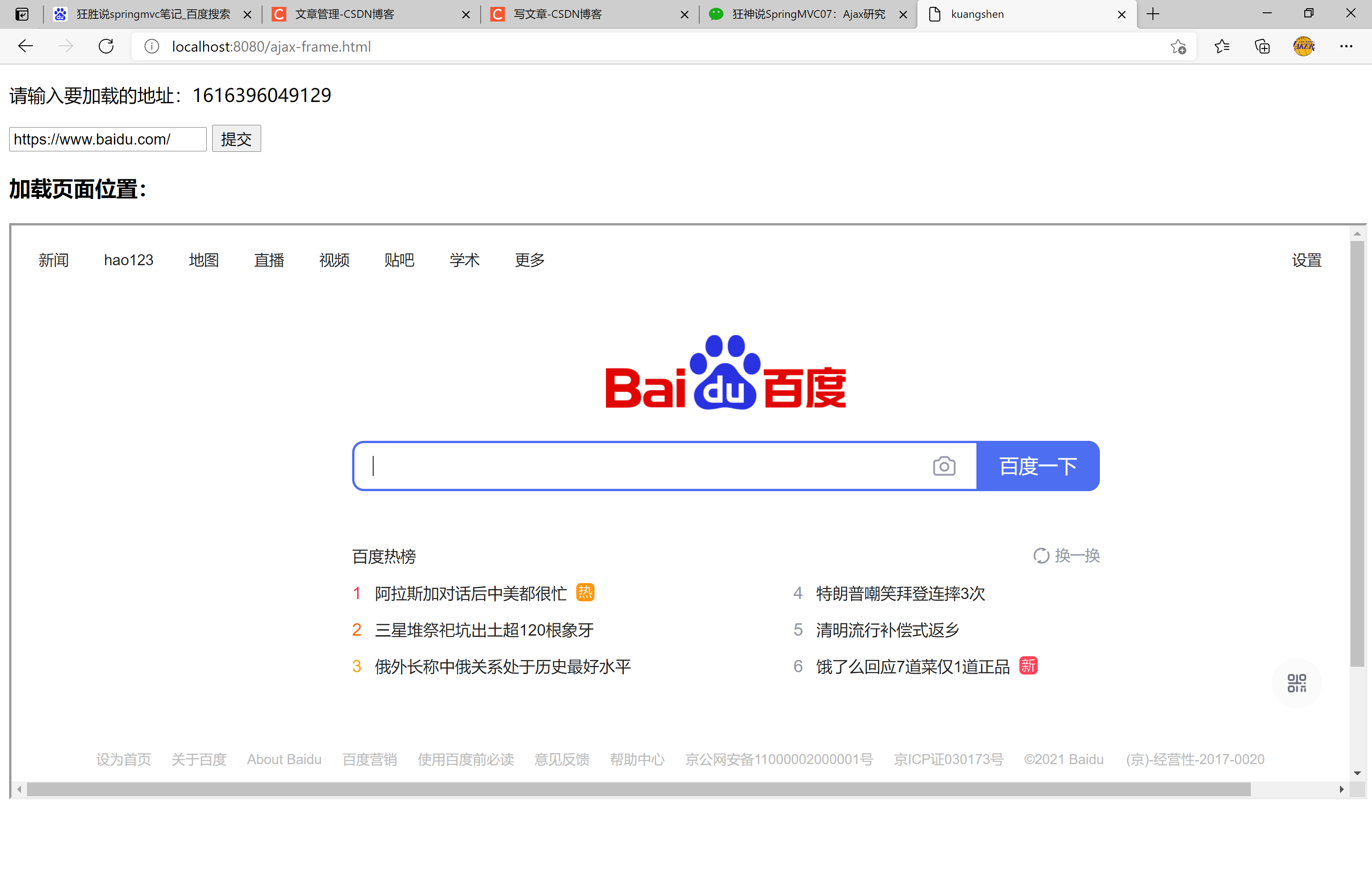
Task: Open 设置 on the Baidu page
Action: pyautogui.click(x=1308, y=260)
